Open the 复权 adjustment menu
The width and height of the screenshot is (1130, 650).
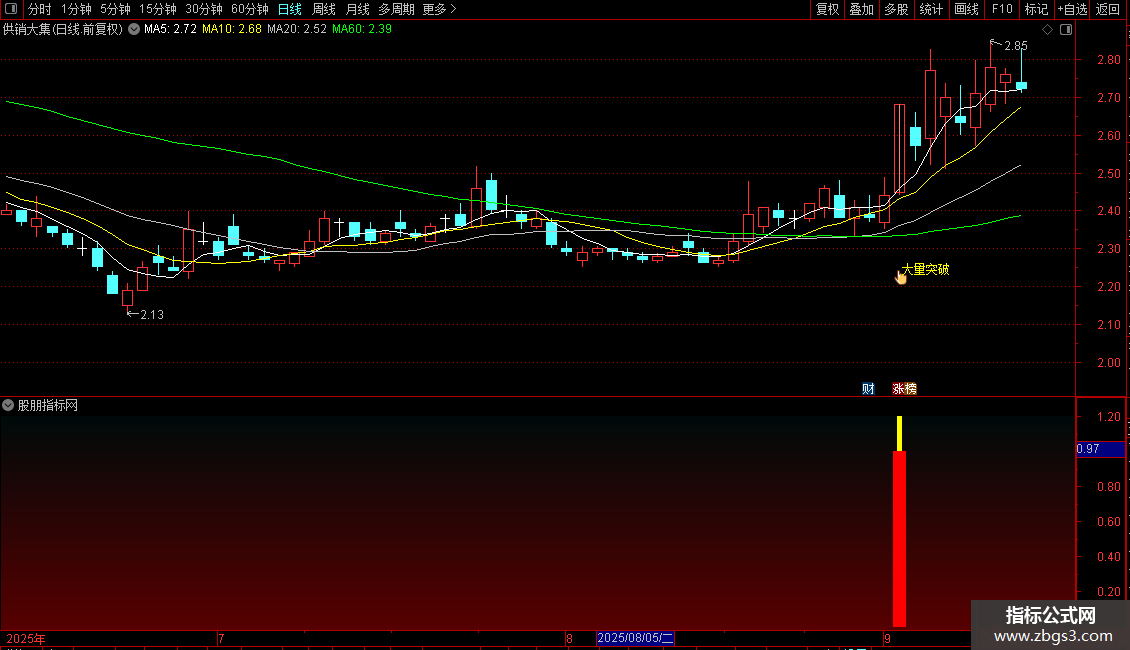point(827,9)
